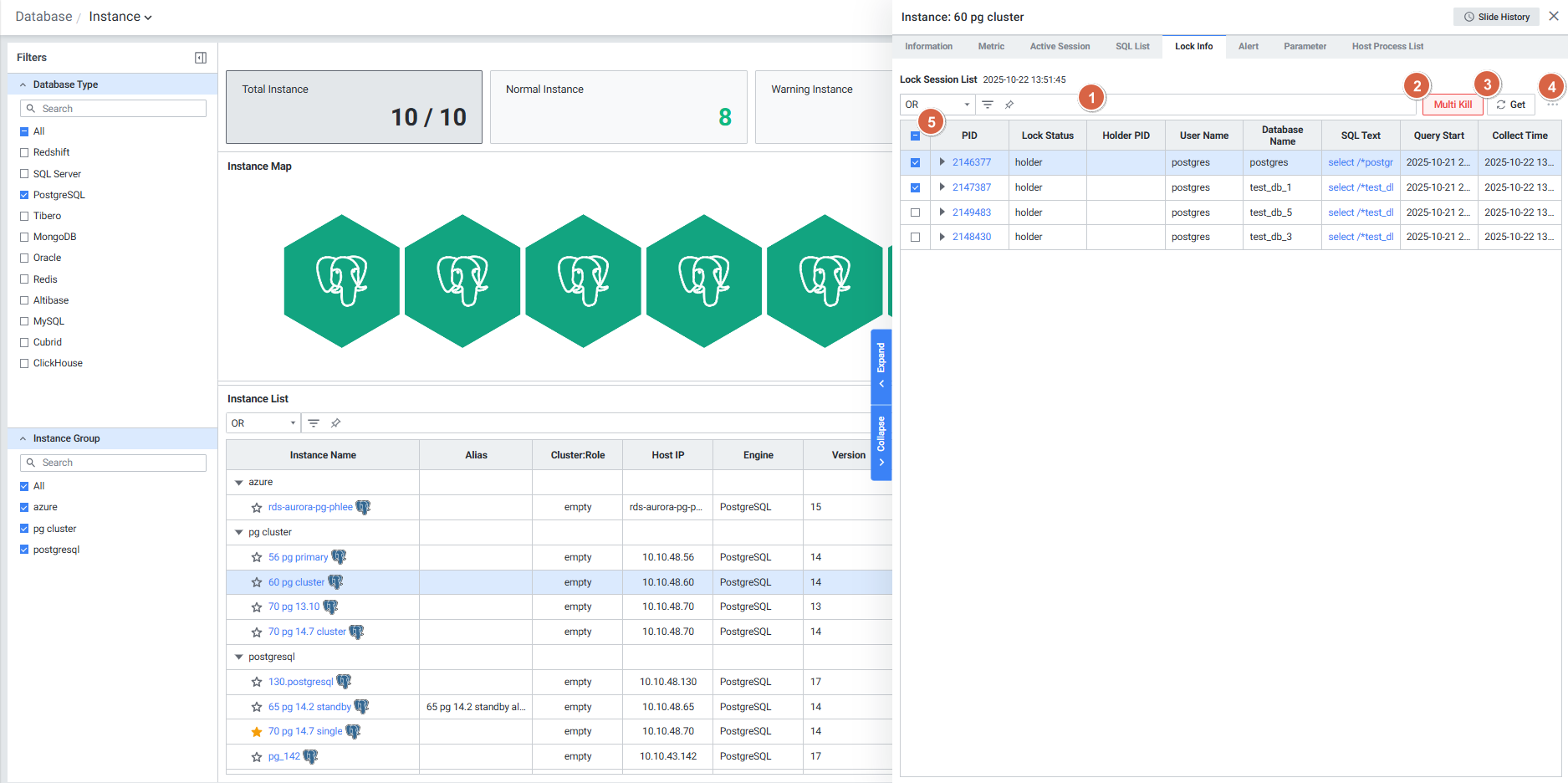
Task: Click the filter icon in Lock Session List
Action: coord(988,105)
